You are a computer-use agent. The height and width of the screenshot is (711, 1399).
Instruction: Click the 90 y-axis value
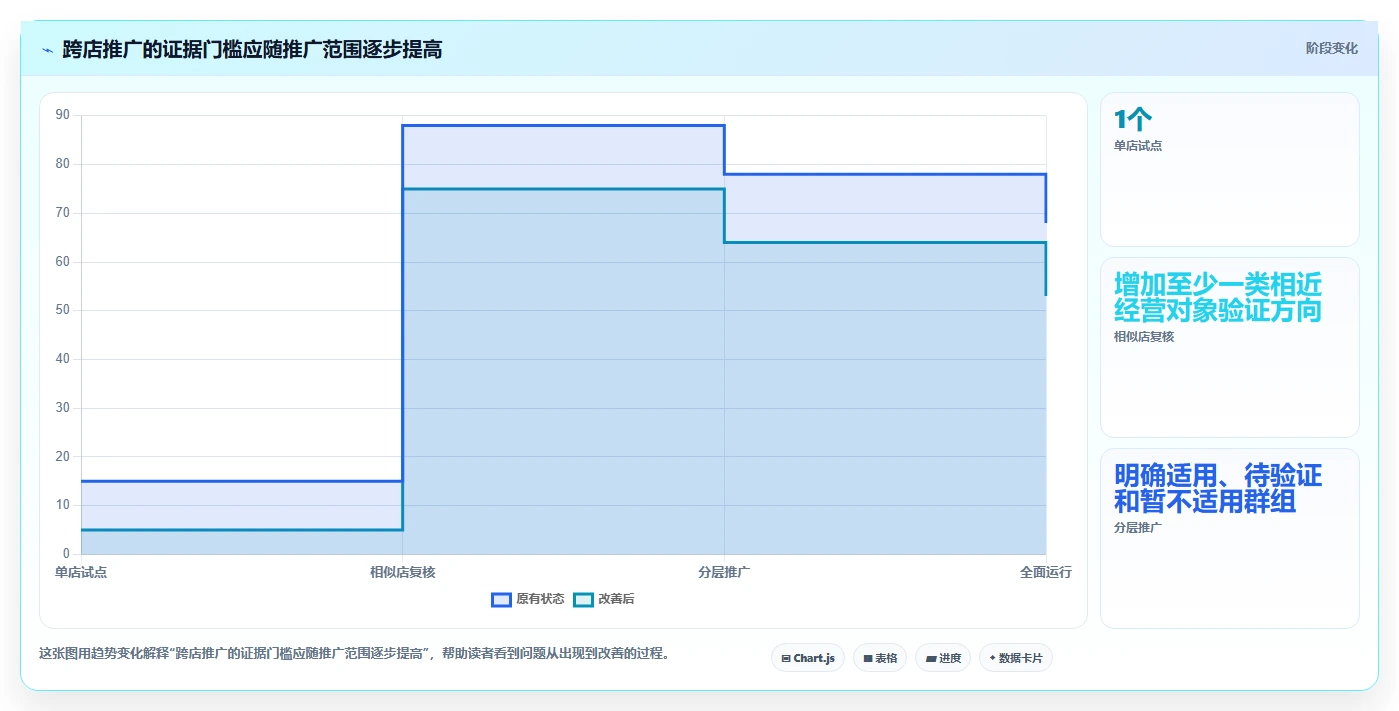[63, 115]
